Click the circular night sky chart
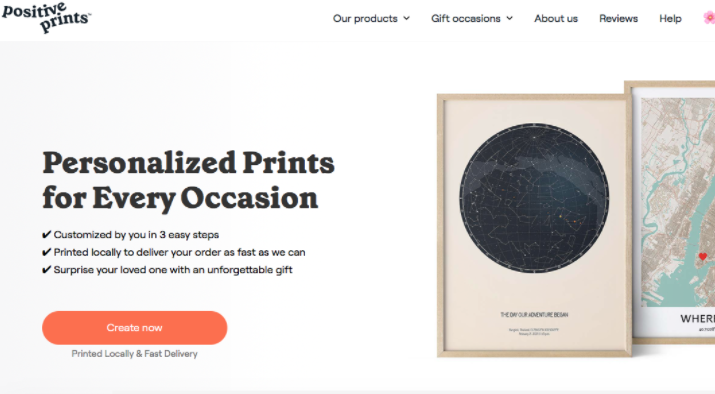 point(534,198)
